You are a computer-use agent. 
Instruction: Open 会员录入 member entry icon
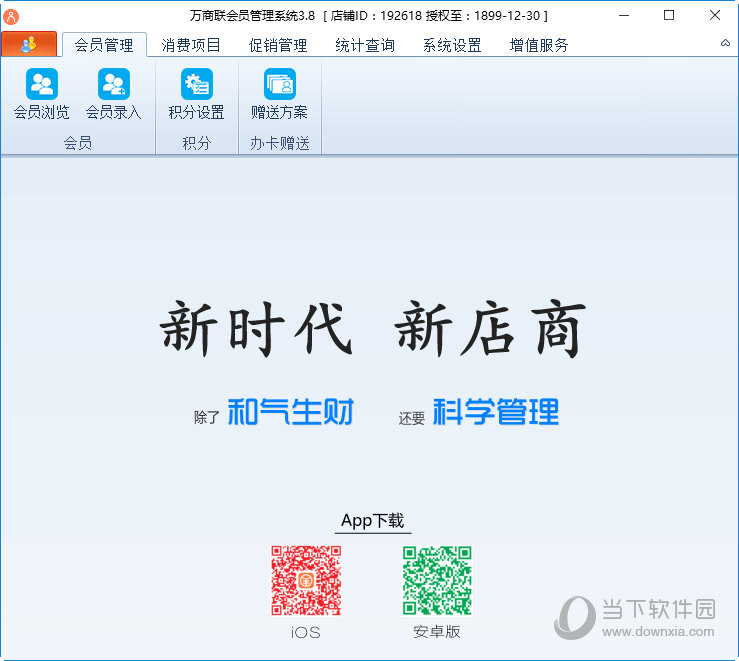tap(114, 93)
